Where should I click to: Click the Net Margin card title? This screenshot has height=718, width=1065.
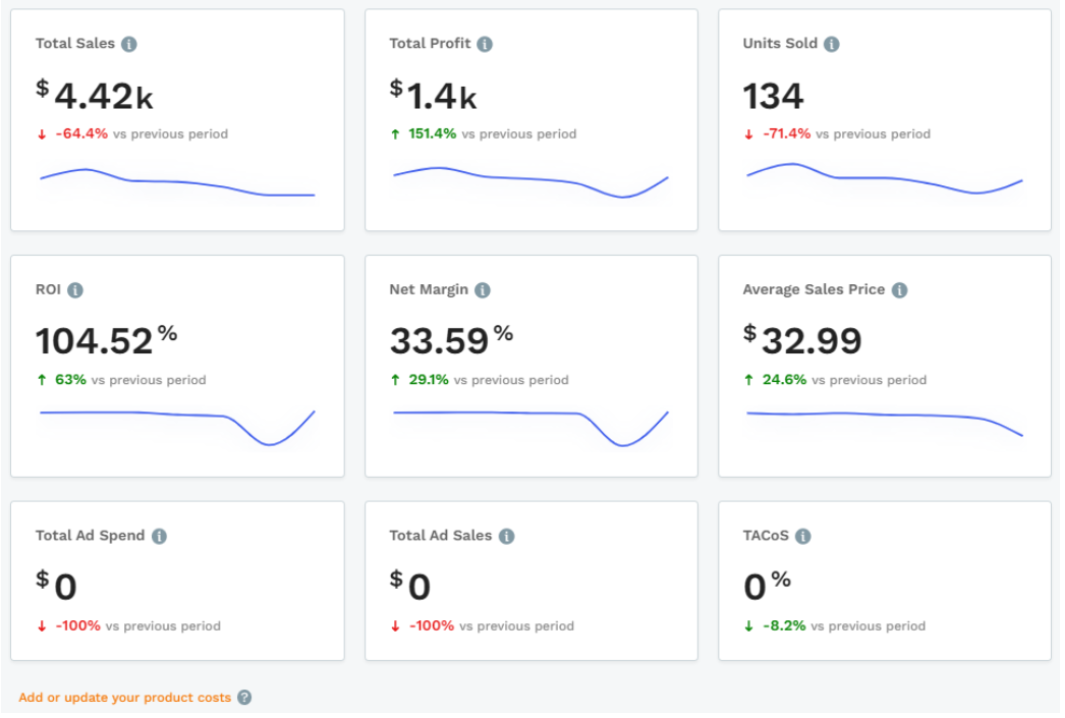[429, 290]
